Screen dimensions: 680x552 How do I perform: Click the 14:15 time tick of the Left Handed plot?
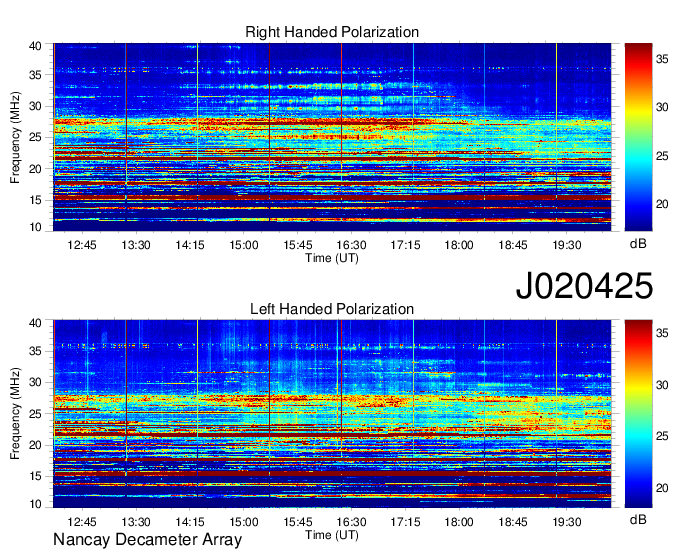[x=190, y=522]
